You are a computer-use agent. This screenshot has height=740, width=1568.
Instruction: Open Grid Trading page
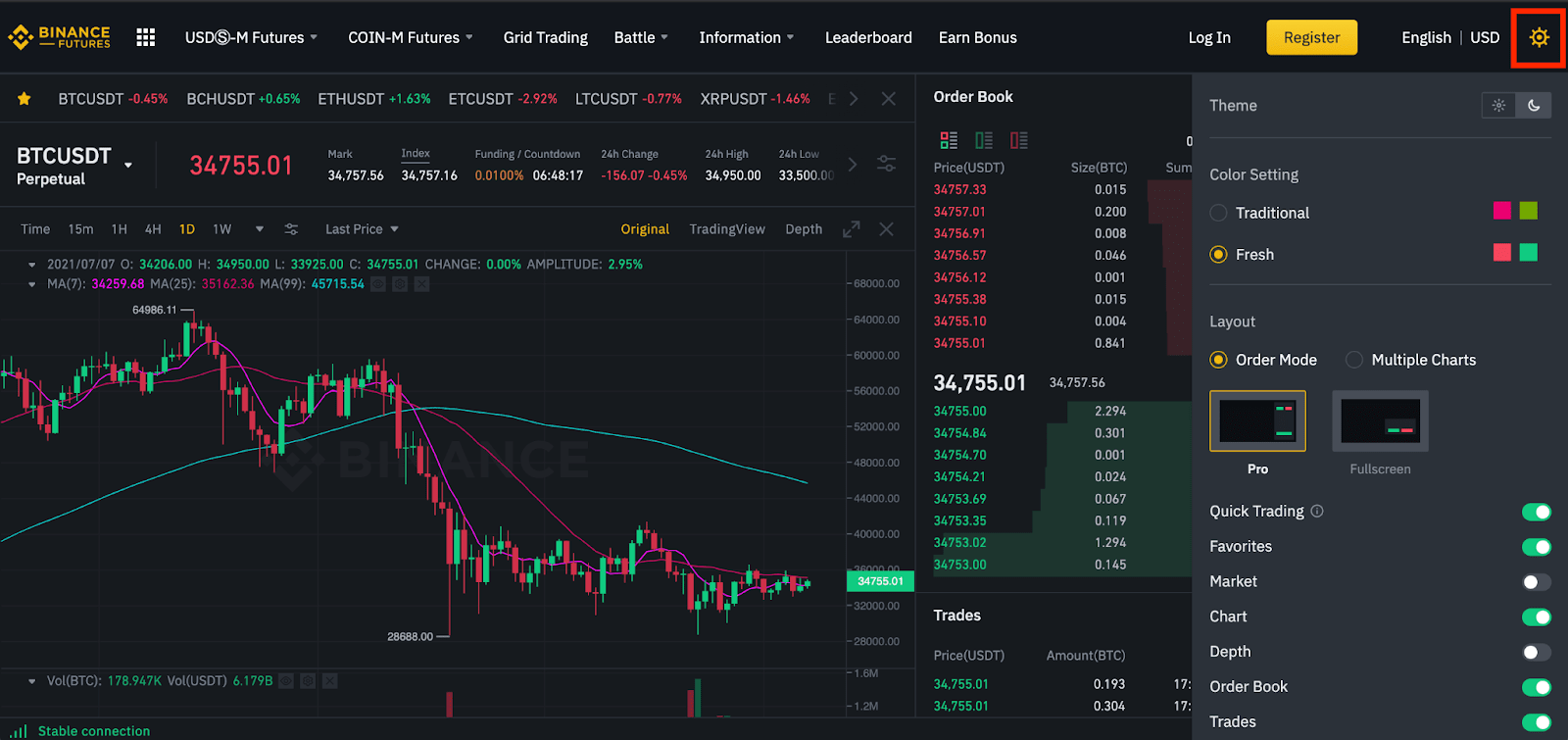(546, 37)
